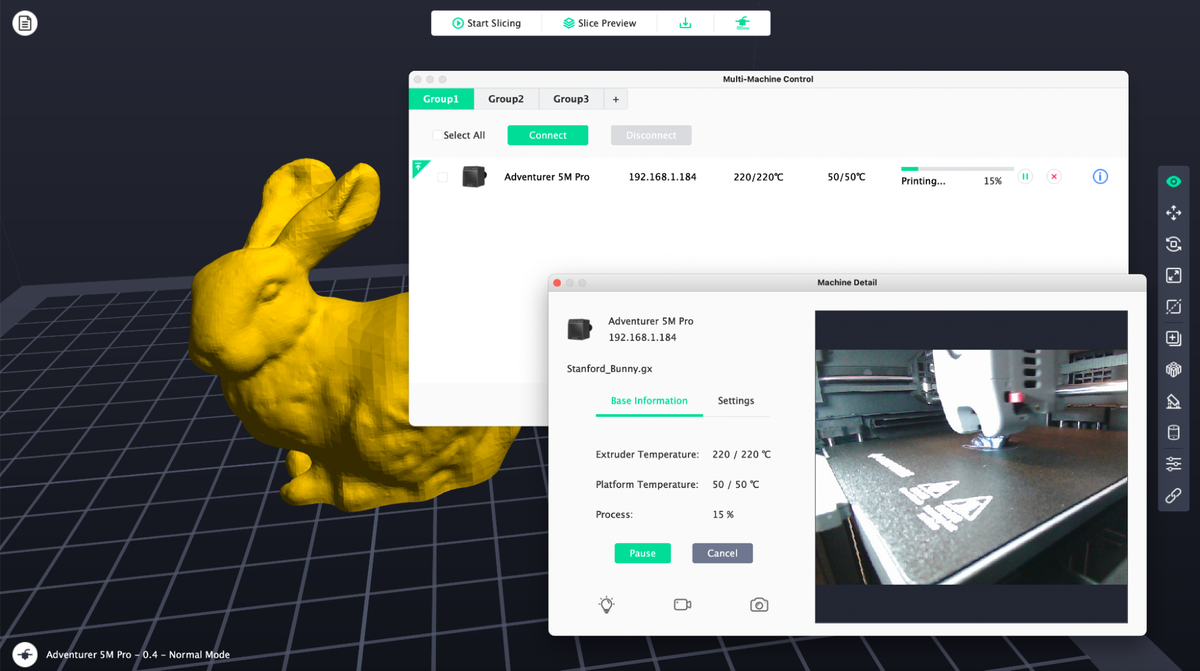Select the View (eye) tool
The height and width of the screenshot is (671, 1200).
pos(1174,181)
